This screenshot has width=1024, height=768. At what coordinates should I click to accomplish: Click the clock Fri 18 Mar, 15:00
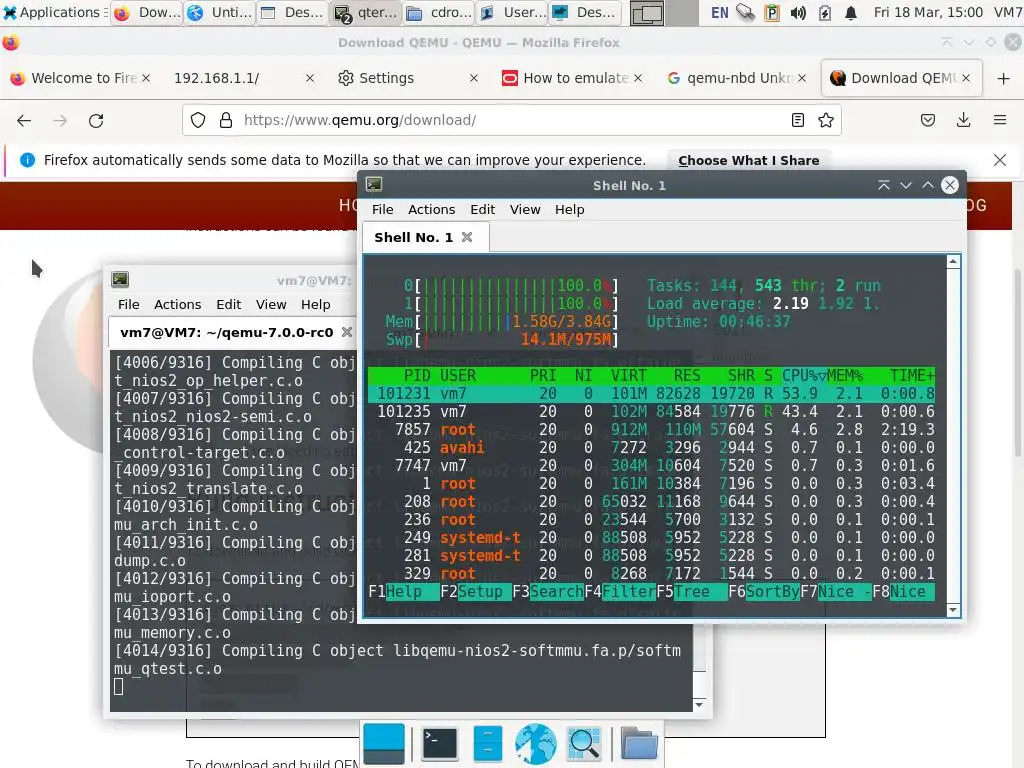[x=927, y=12]
